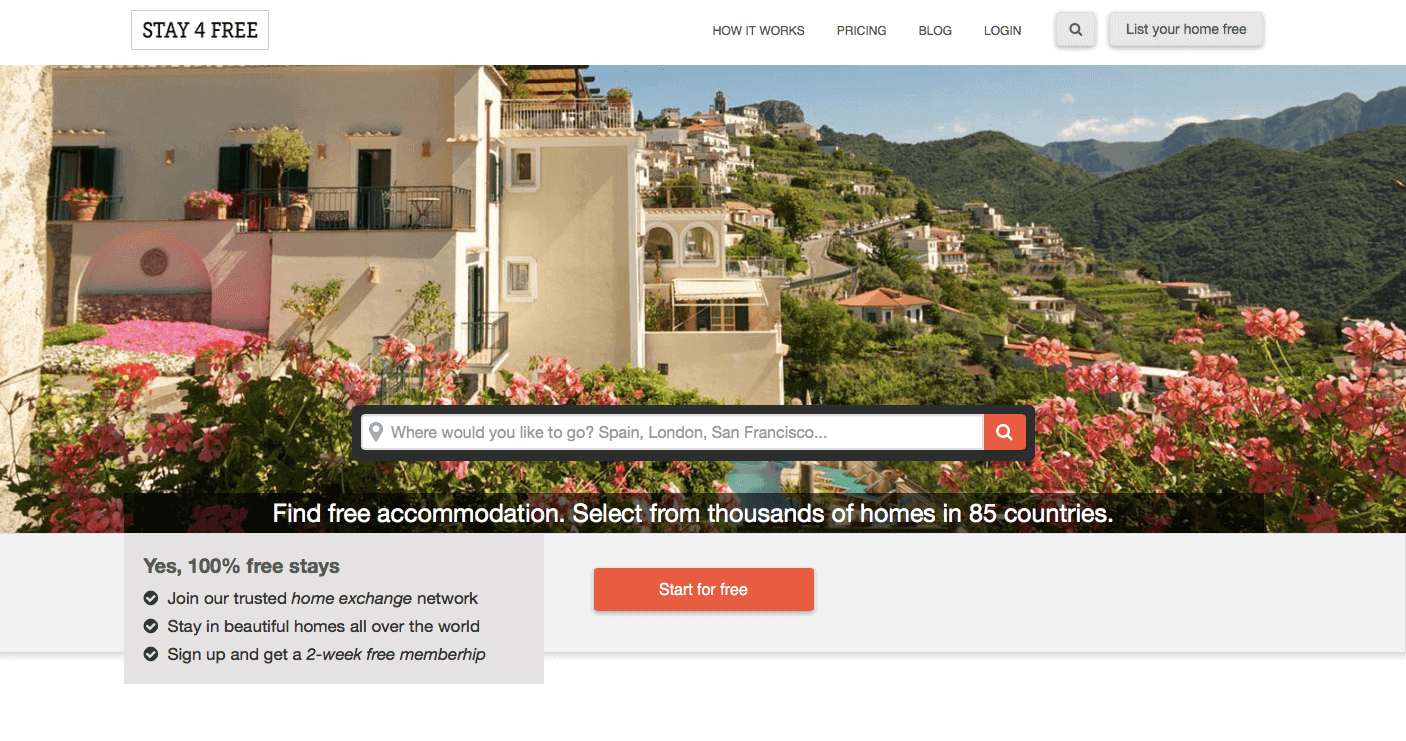
Task: Click the STAY 4 FREE logo
Action: pos(200,30)
